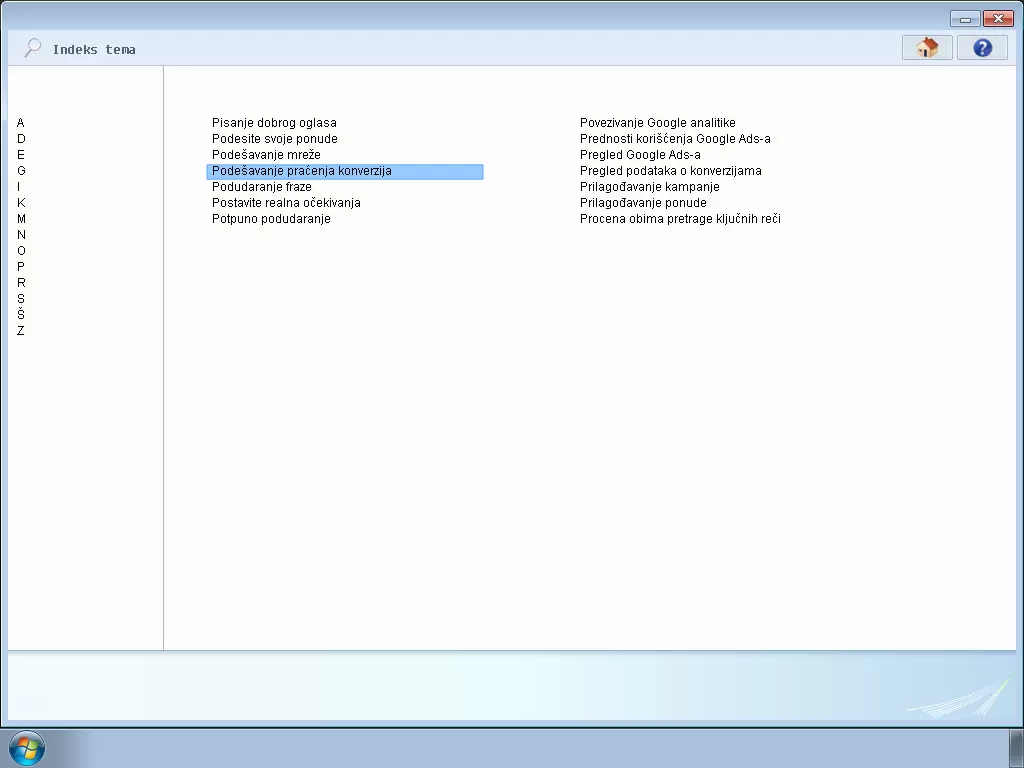
Task: Jump to index letter A
Action: 20,123
